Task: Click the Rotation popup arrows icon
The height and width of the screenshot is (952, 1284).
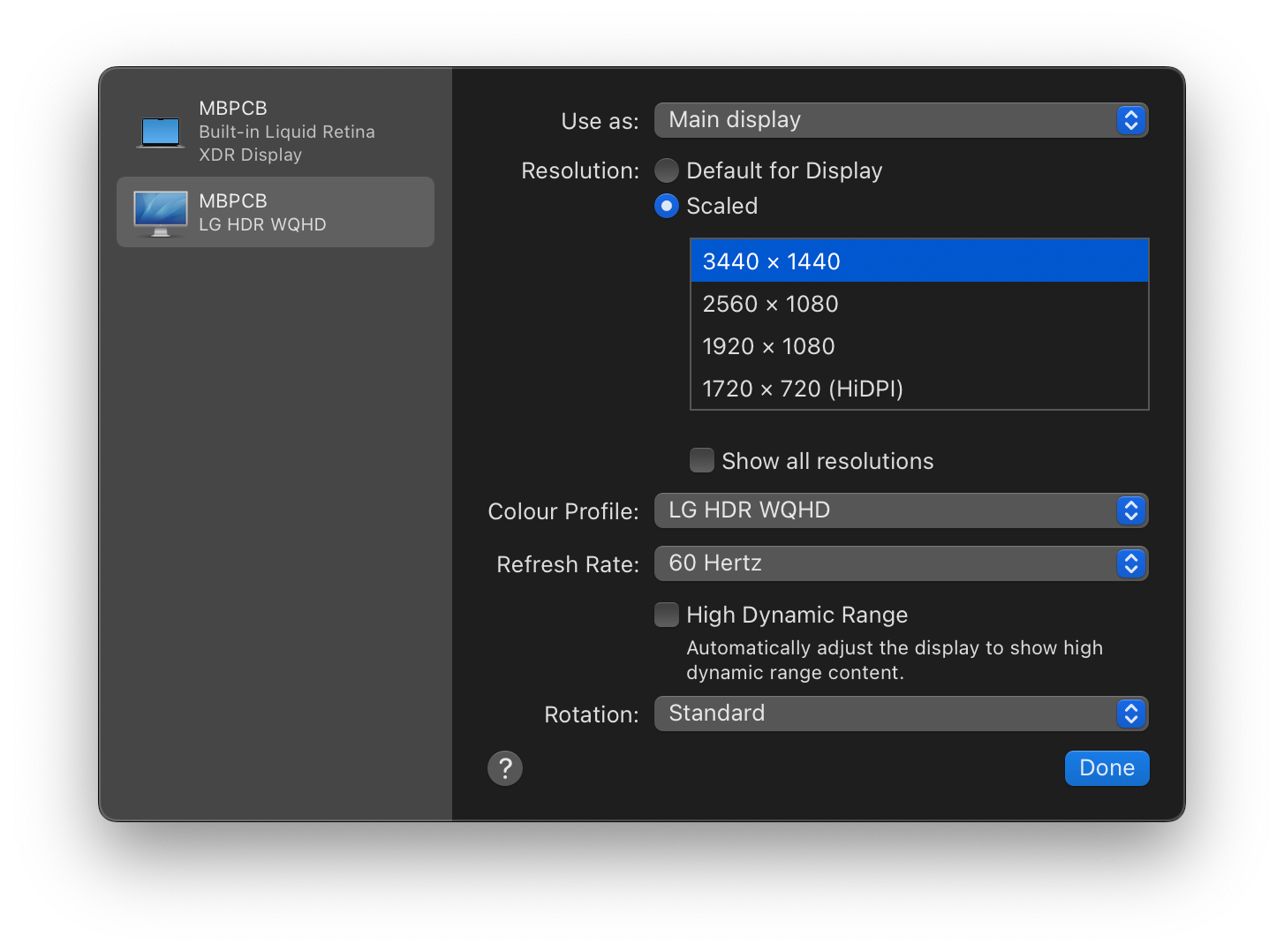Action: (x=1131, y=714)
